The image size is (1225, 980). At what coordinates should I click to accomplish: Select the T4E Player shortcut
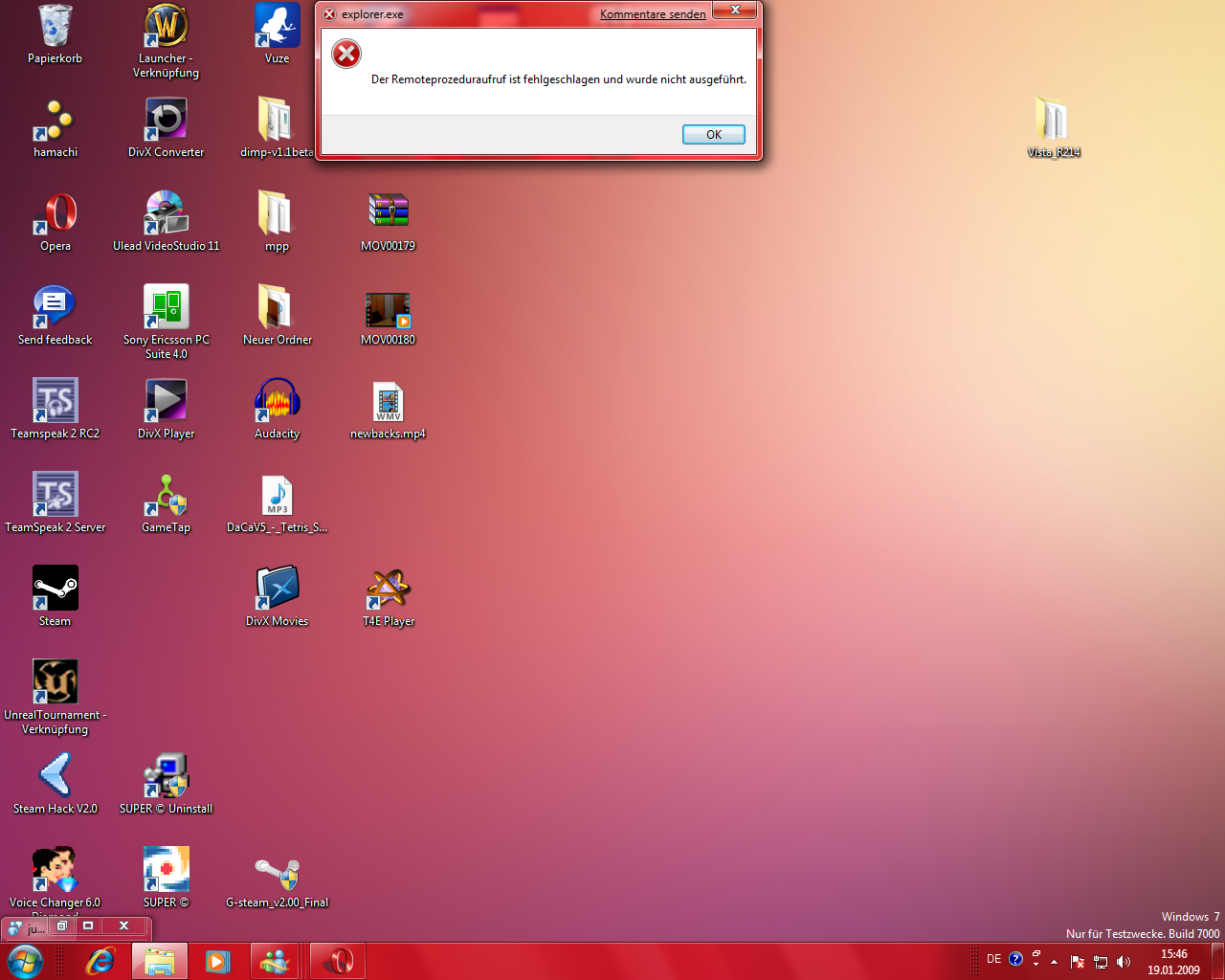(388, 589)
